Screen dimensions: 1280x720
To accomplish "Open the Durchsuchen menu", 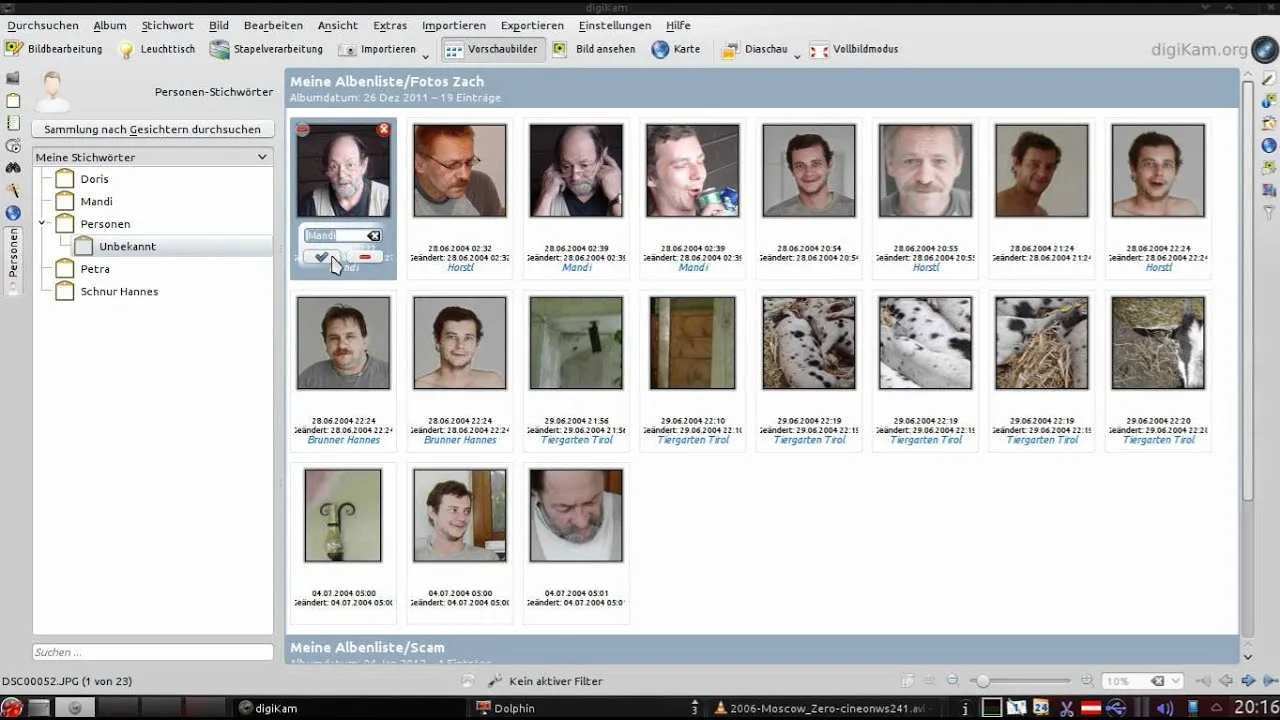I will (x=43, y=25).
